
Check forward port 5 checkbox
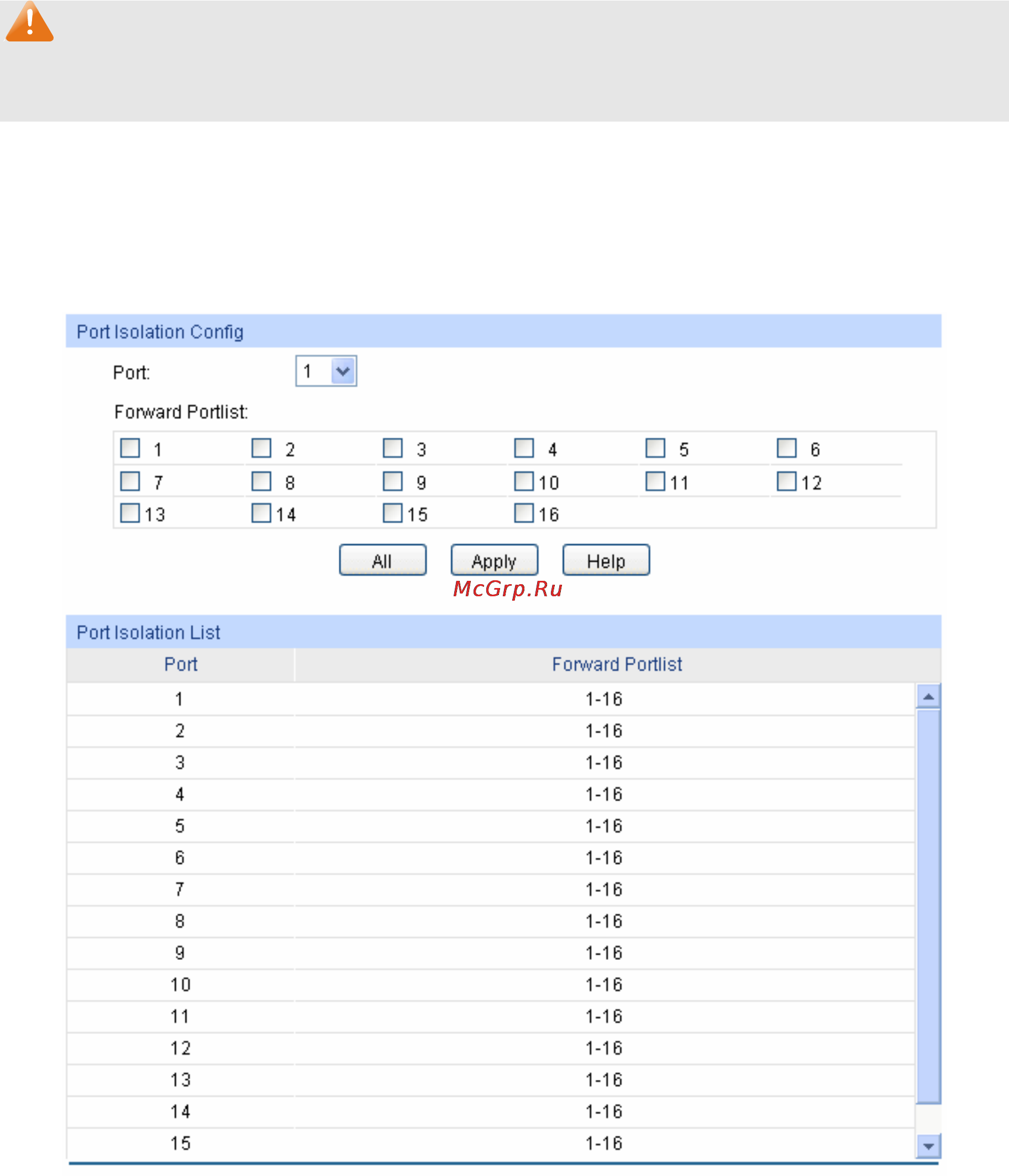pyautogui.click(x=655, y=448)
